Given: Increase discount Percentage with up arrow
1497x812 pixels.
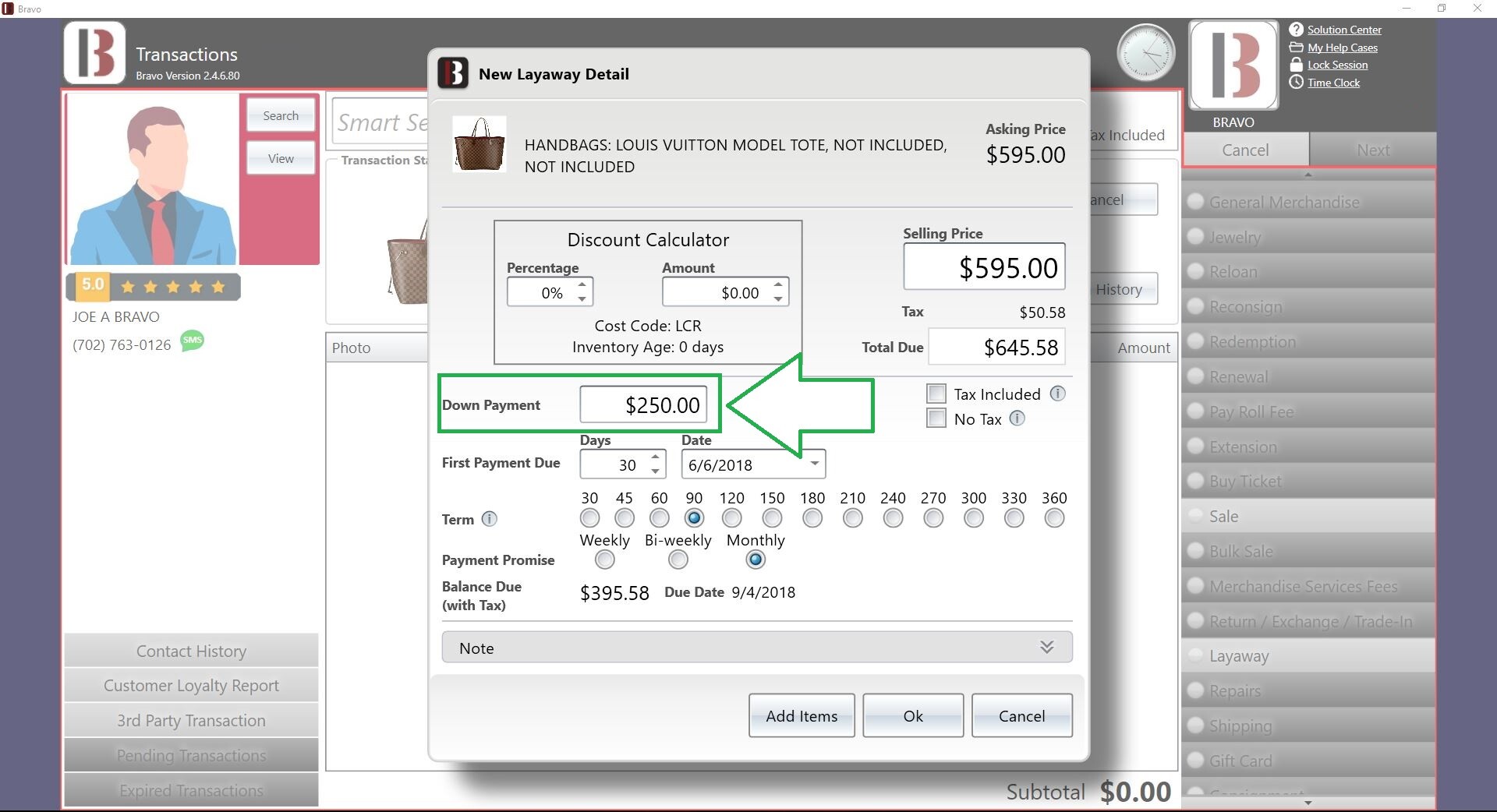Looking at the screenshot, I should pyautogui.click(x=582, y=284).
